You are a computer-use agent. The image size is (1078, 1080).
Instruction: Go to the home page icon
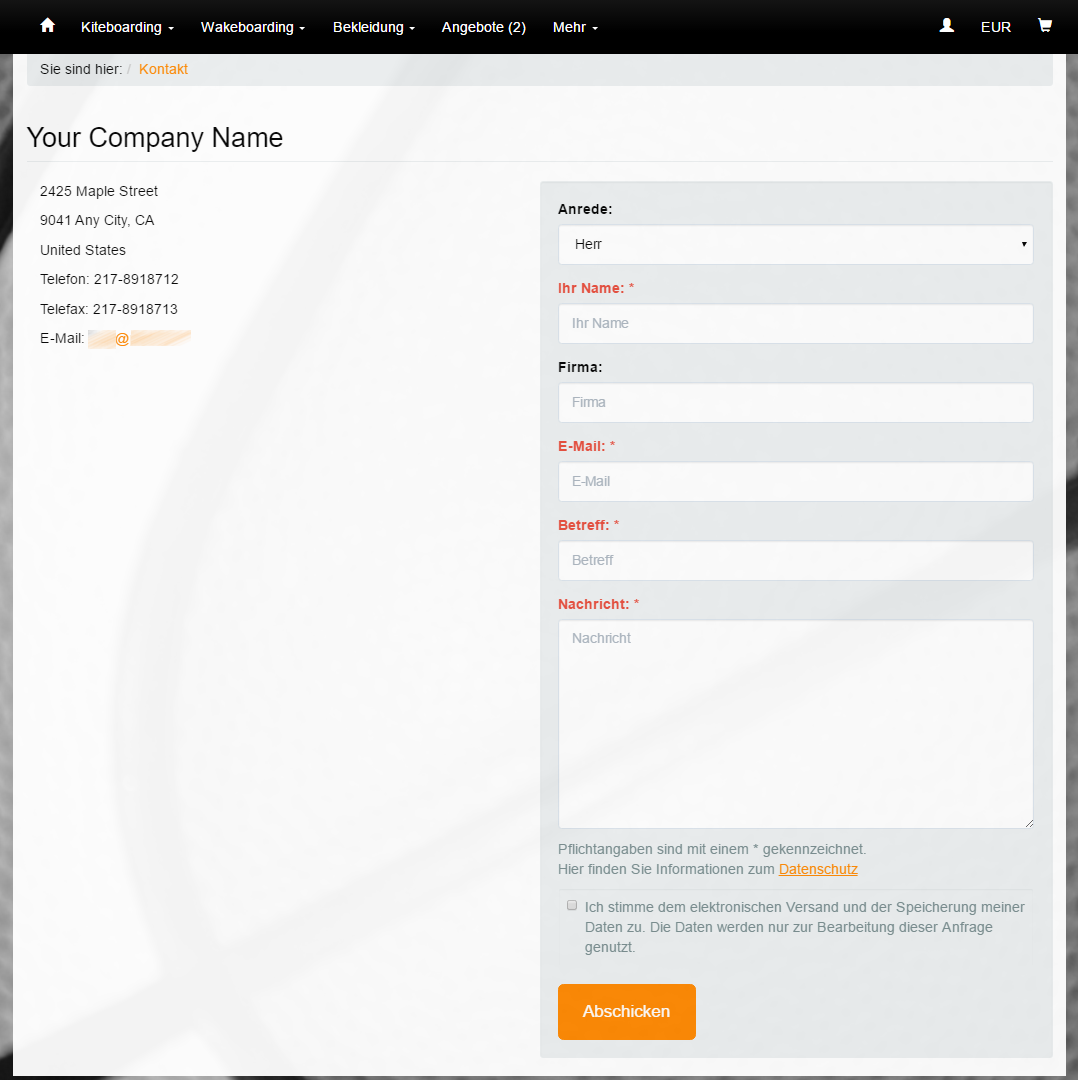point(48,26)
